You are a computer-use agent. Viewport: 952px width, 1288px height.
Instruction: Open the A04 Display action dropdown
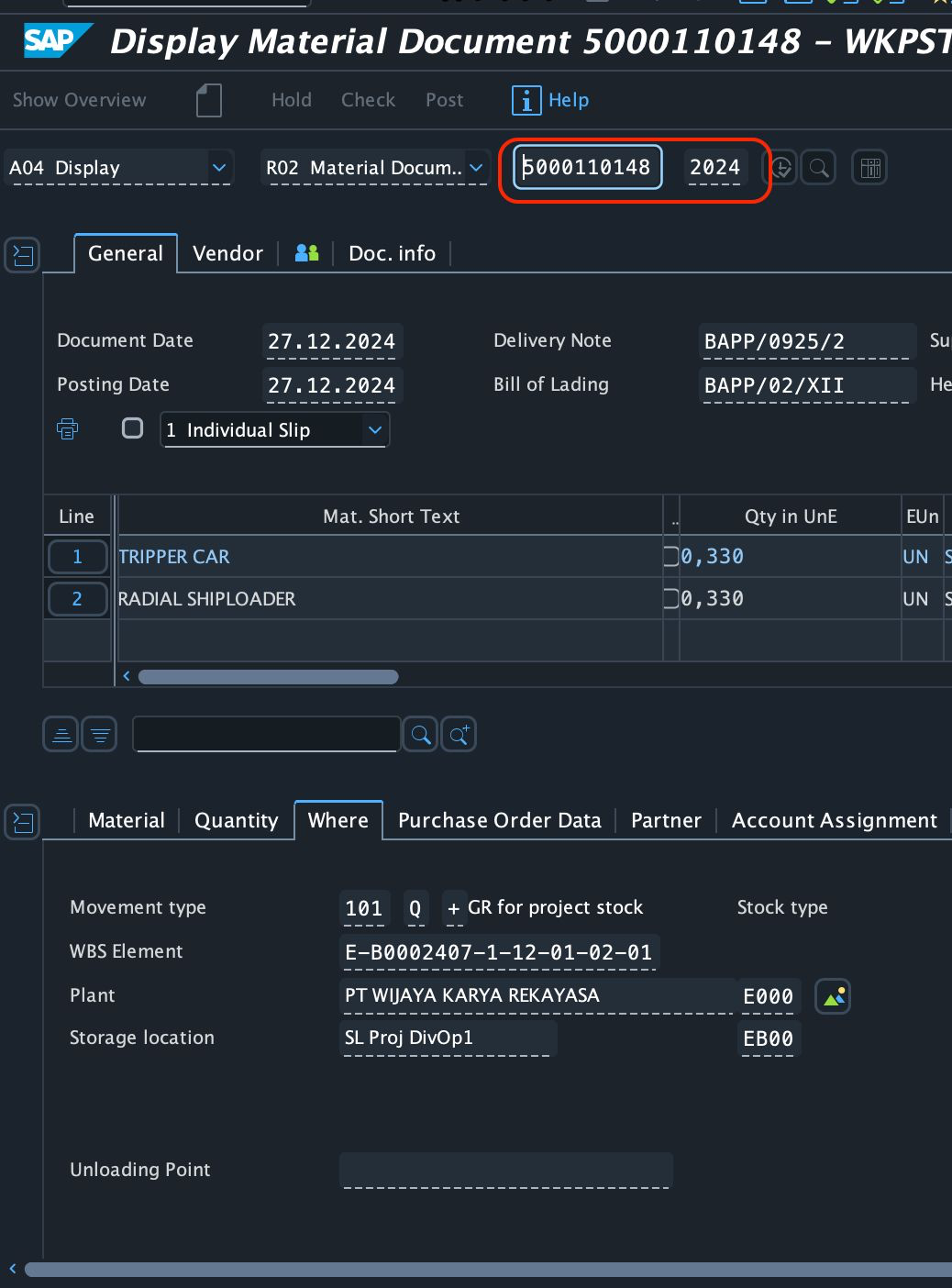219,168
